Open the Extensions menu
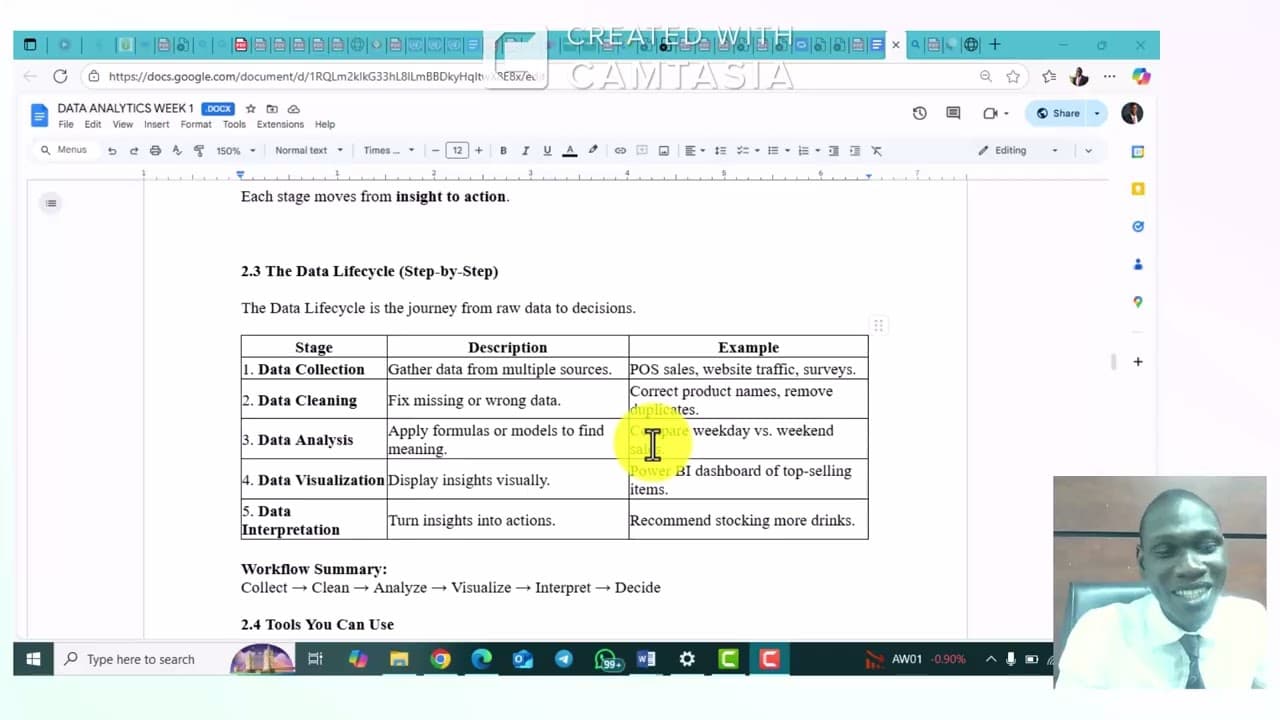 pyautogui.click(x=280, y=125)
